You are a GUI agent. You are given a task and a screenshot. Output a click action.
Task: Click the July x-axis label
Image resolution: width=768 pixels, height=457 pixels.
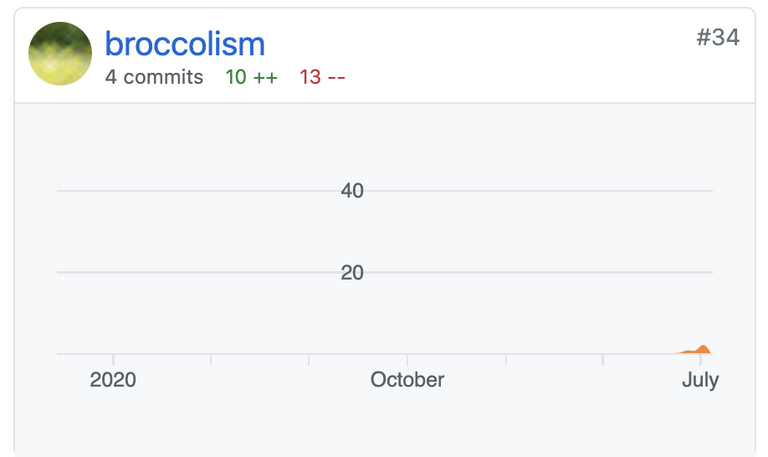tap(700, 380)
